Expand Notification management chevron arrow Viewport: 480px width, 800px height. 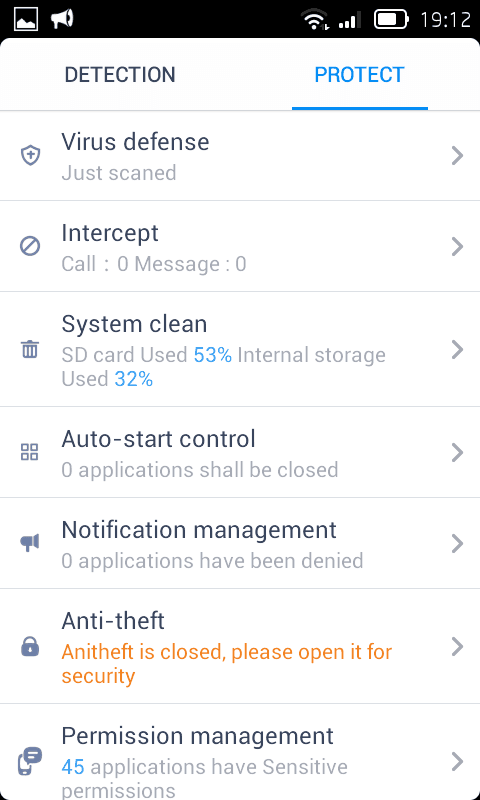pyautogui.click(x=458, y=544)
